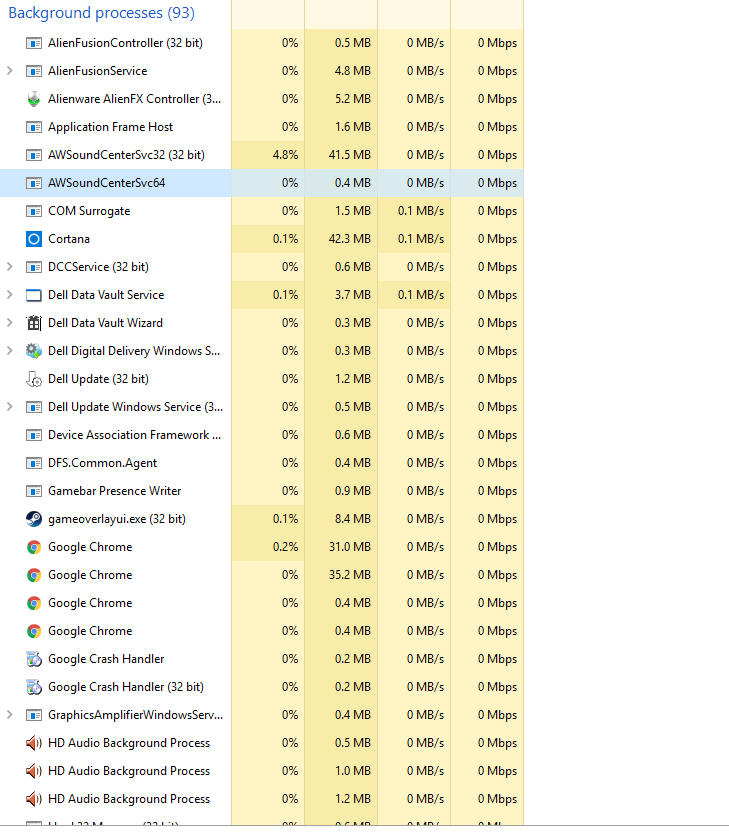Click the Cortana circle icon
Screen dimensions: 729x834
click(33, 239)
